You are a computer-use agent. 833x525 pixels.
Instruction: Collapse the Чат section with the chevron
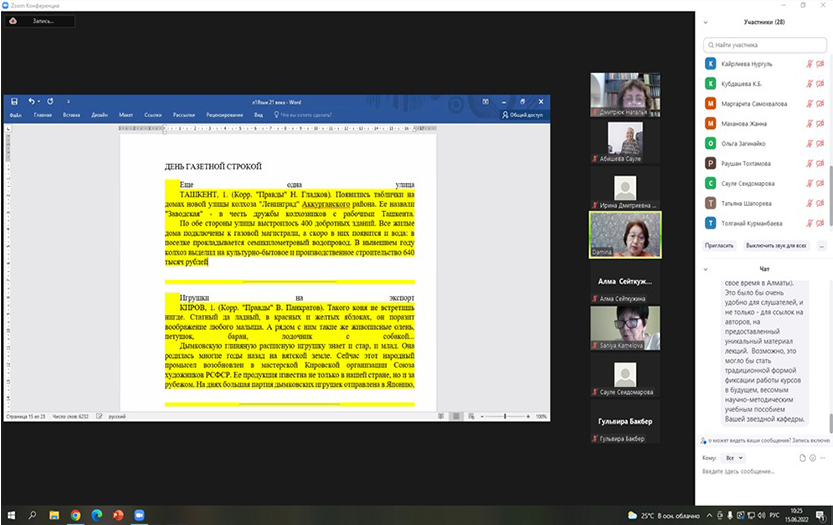click(704, 269)
